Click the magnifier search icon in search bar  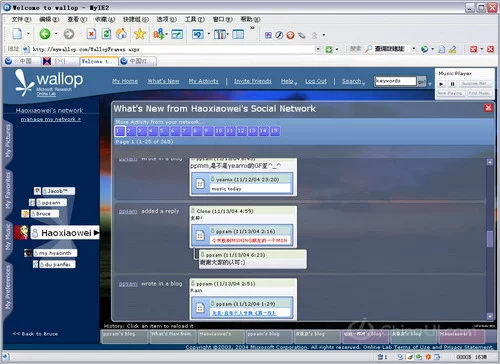368,49
